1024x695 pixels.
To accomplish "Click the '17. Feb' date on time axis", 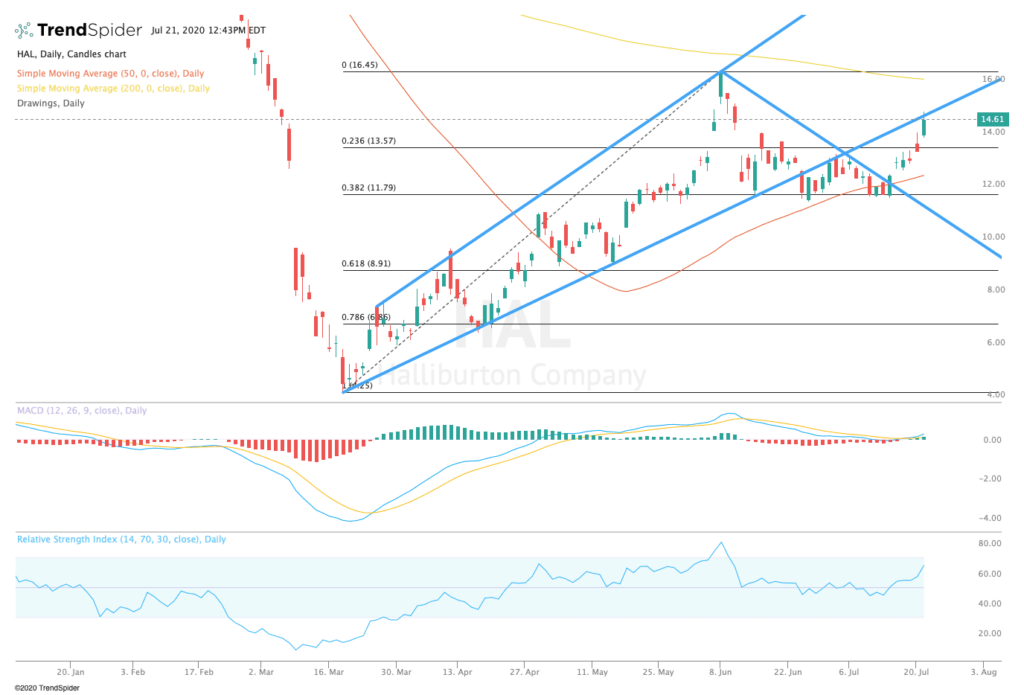I will click(x=199, y=671).
